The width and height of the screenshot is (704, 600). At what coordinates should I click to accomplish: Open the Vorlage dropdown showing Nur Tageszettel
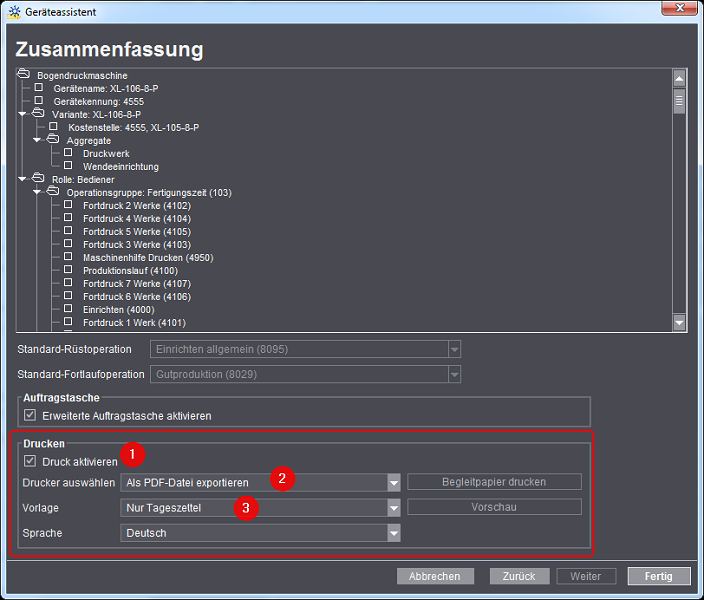(394, 508)
